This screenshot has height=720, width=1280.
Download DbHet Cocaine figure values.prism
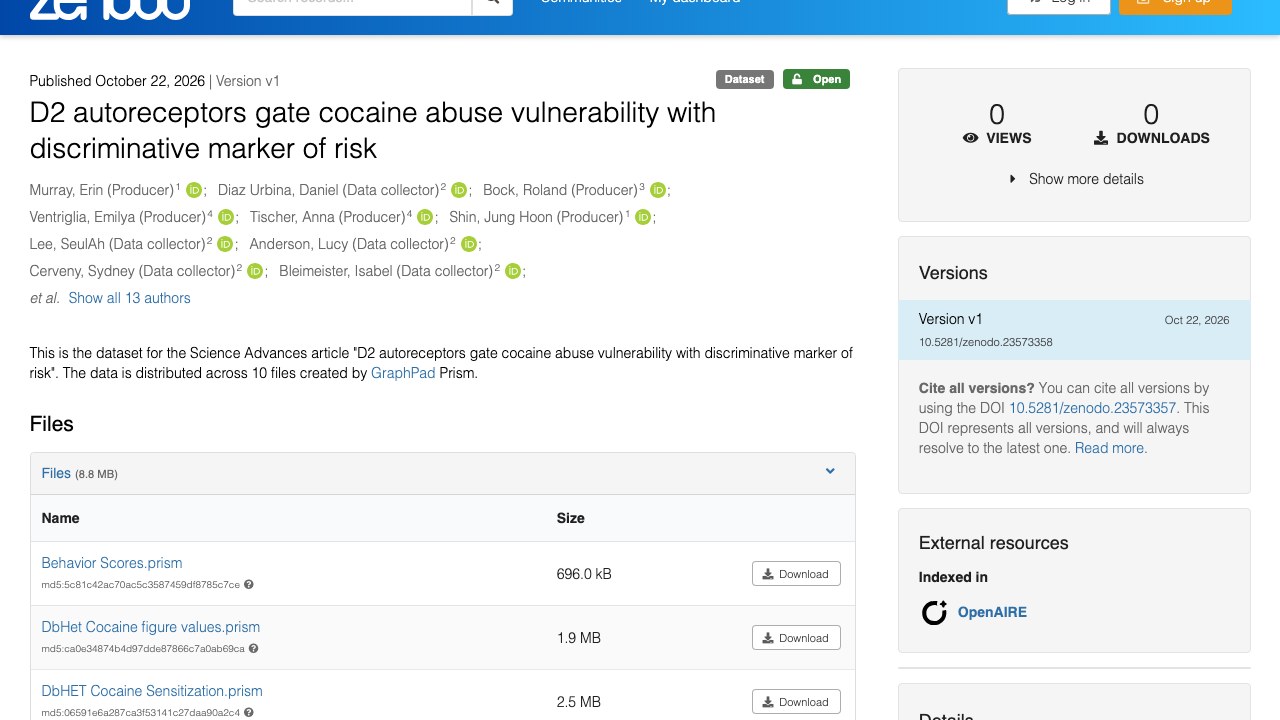pyautogui.click(x=796, y=638)
